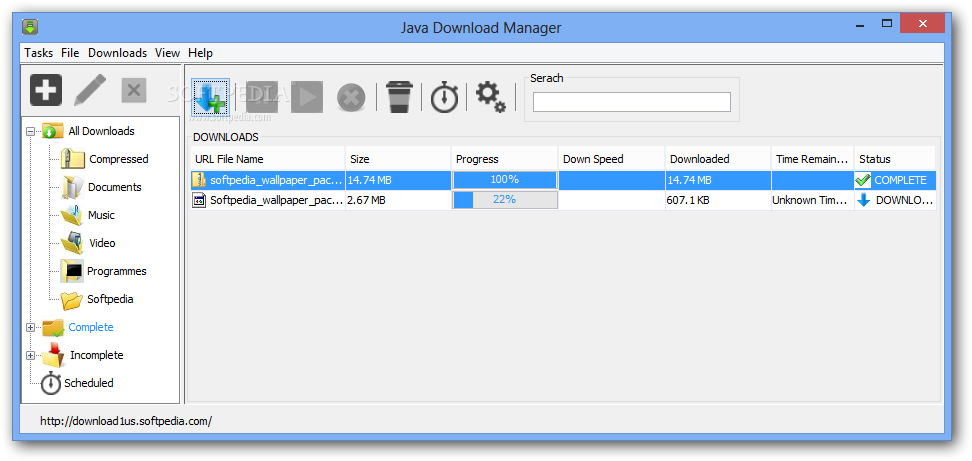The image size is (972, 461).
Task: Click the blue arrow downloading status icon
Action: pyautogui.click(x=864, y=200)
